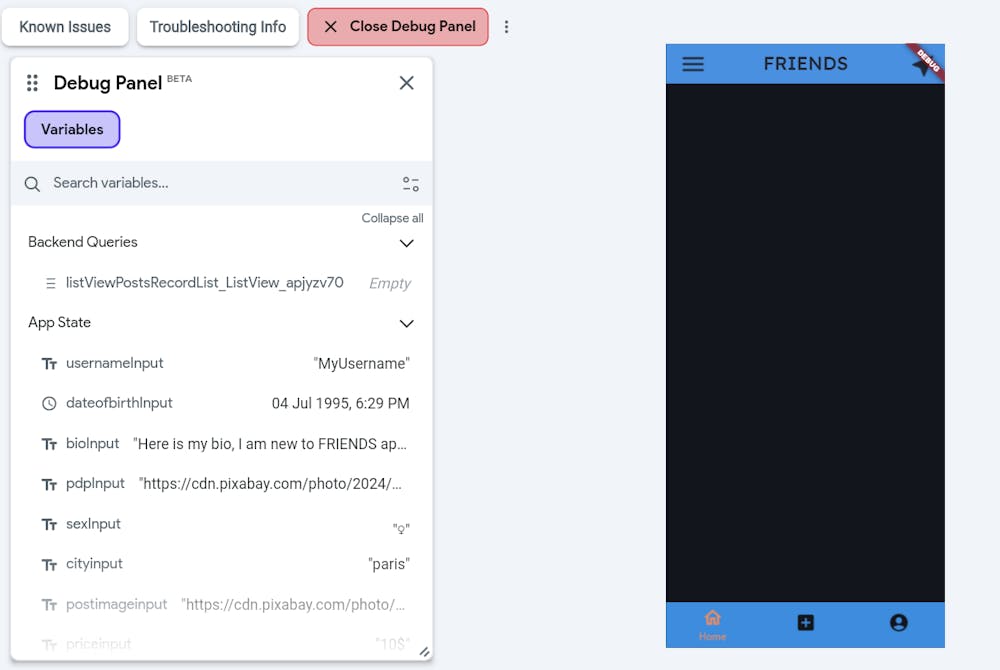Select priceinput variable
1000x670 pixels.
pyautogui.click(x=221, y=644)
